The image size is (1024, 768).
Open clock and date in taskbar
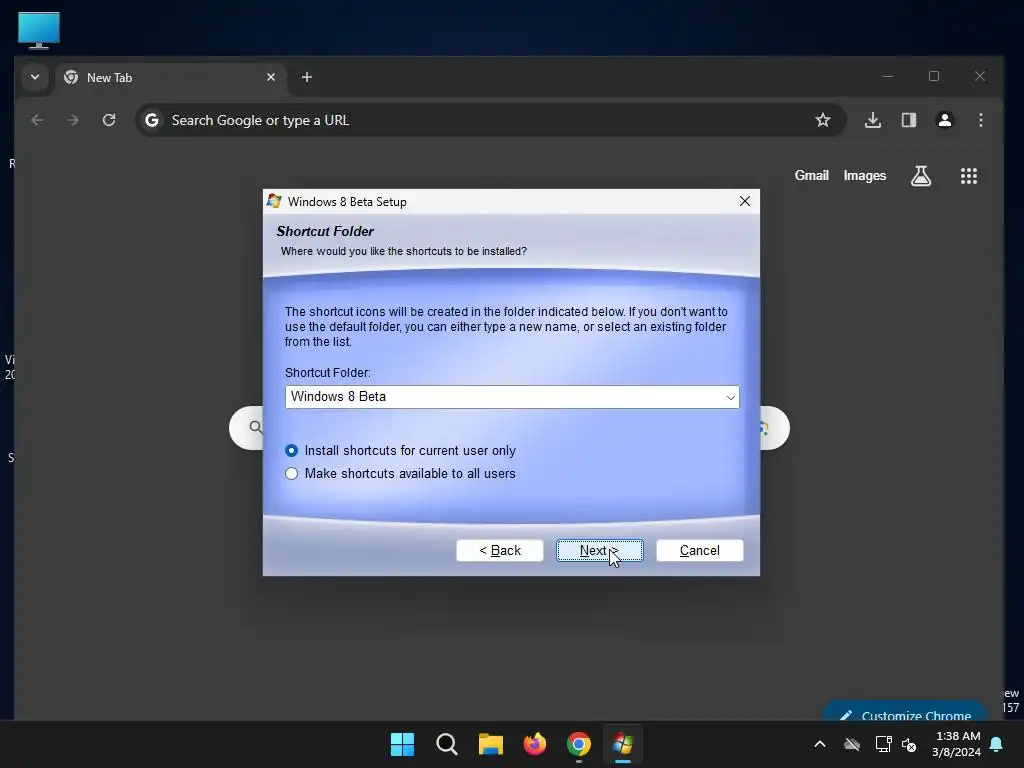[x=957, y=744]
